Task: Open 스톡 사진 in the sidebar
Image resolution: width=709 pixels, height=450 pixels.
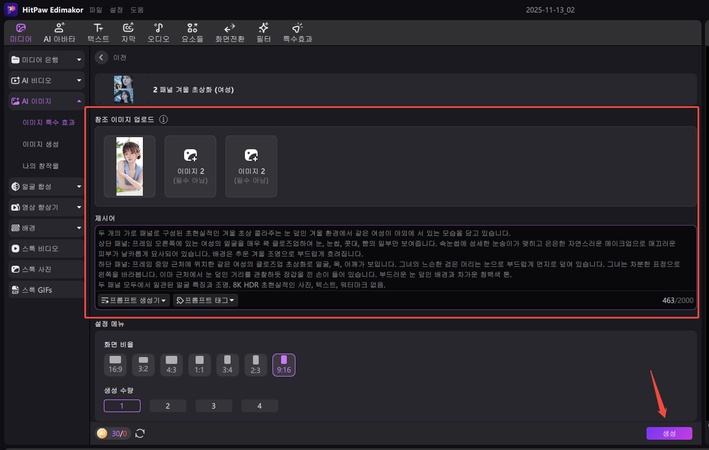Action: 47,270
